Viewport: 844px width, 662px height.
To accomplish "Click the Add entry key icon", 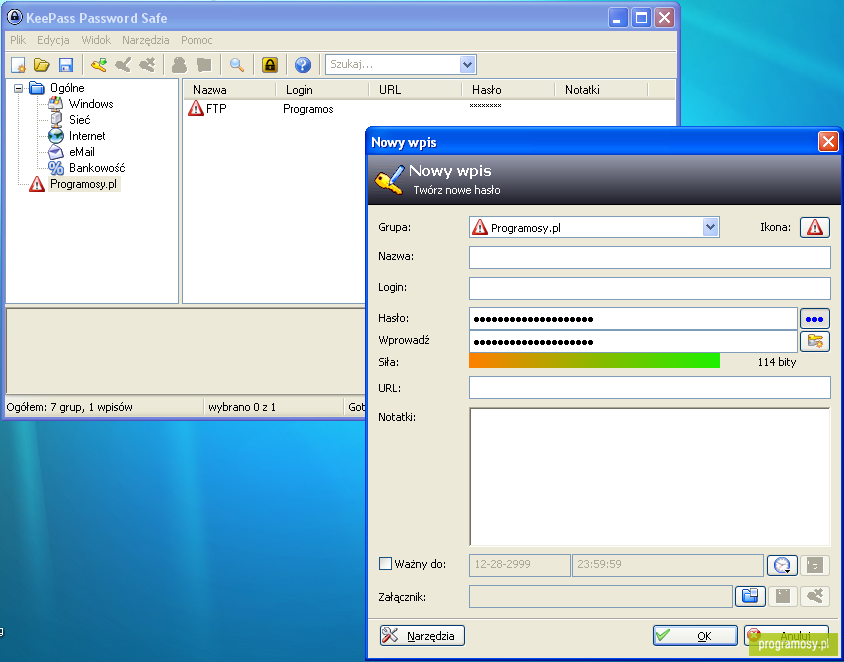I will [99, 65].
